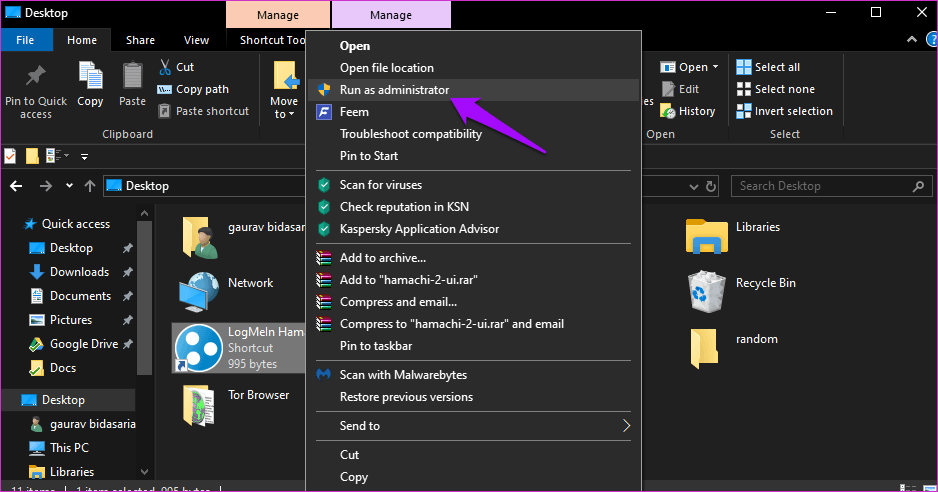
Task: Open the History option in ribbon
Action: pyautogui.click(x=688, y=111)
